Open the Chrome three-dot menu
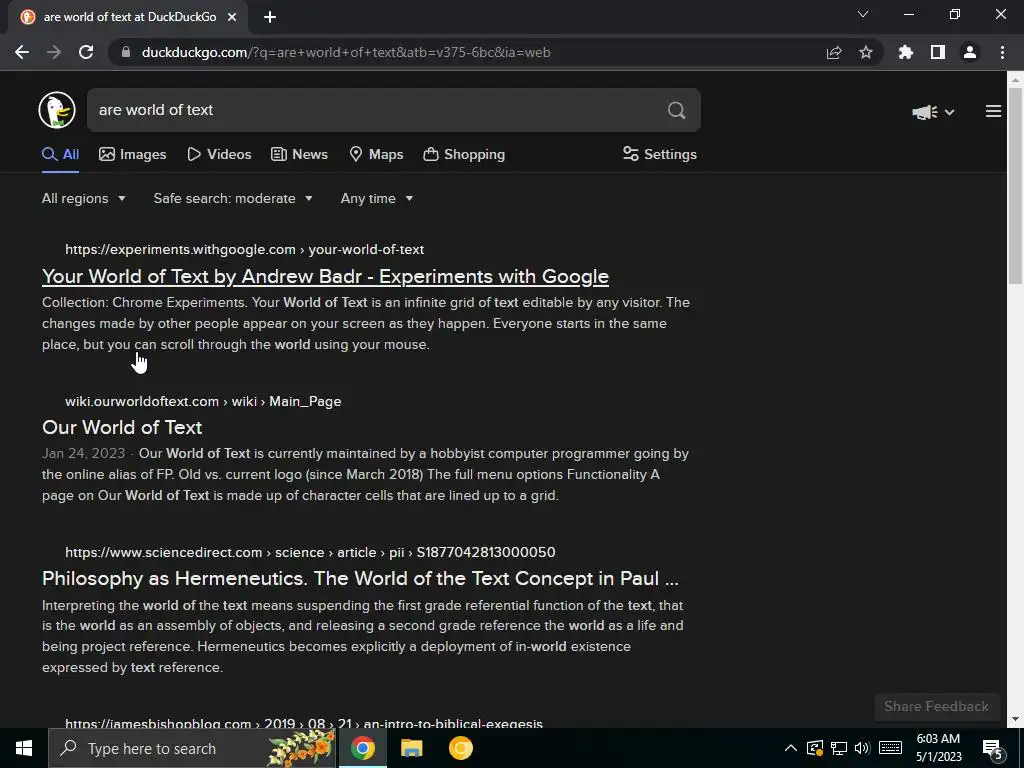Image resolution: width=1024 pixels, height=768 pixels. [x=1002, y=52]
